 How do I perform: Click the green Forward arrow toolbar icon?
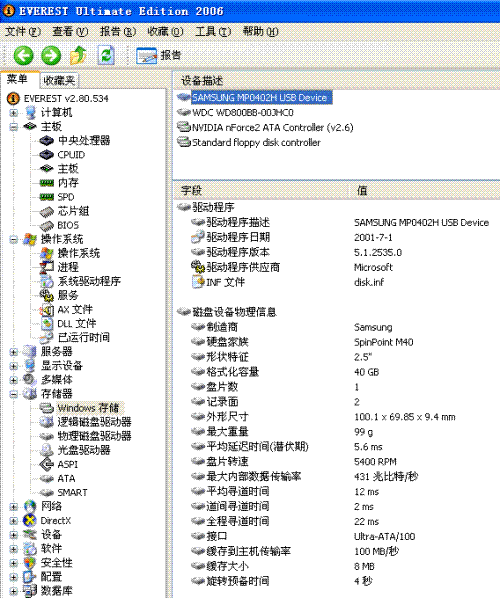click(x=51, y=55)
